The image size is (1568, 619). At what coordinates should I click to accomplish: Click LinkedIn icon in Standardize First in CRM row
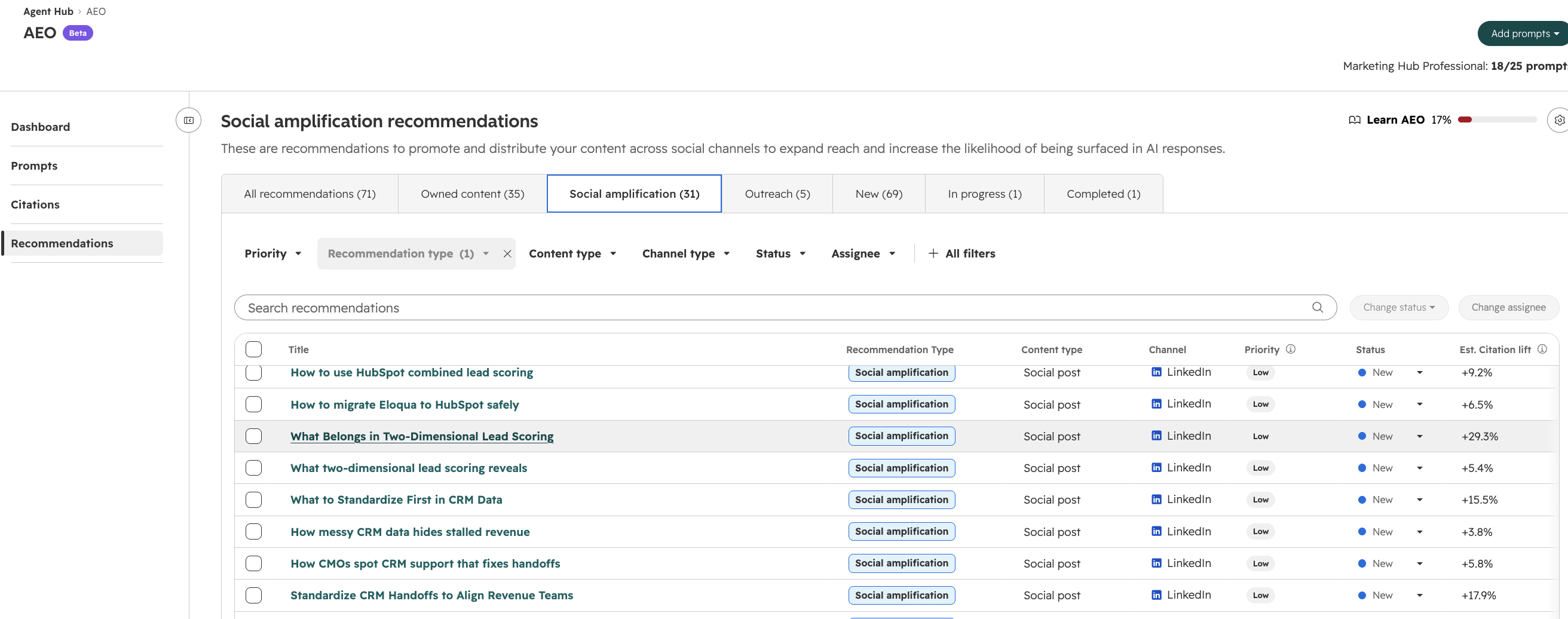1156,500
